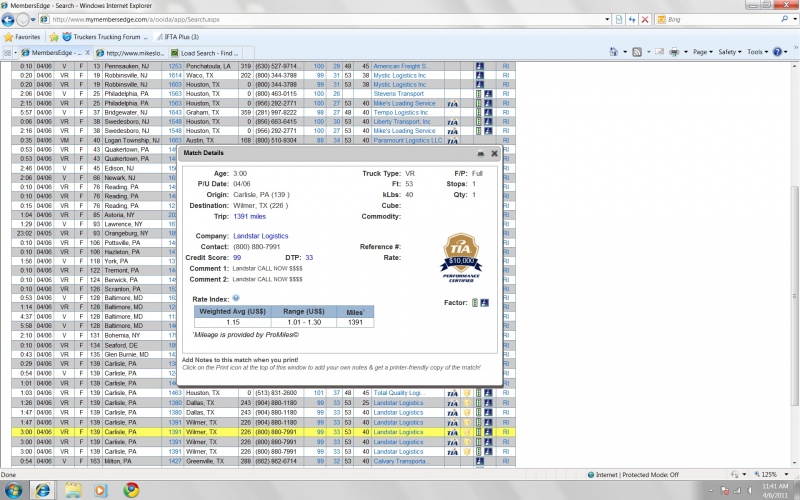The height and width of the screenshot is (500, 800).
Task: Launch Google Chrome from taskbar
Action: pos(131,490)
